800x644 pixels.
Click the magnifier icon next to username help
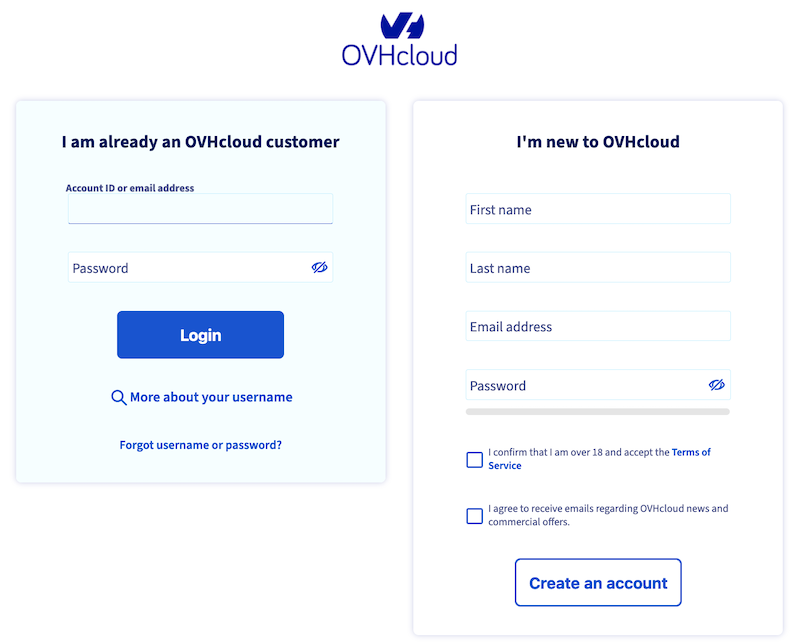(118, 397)
